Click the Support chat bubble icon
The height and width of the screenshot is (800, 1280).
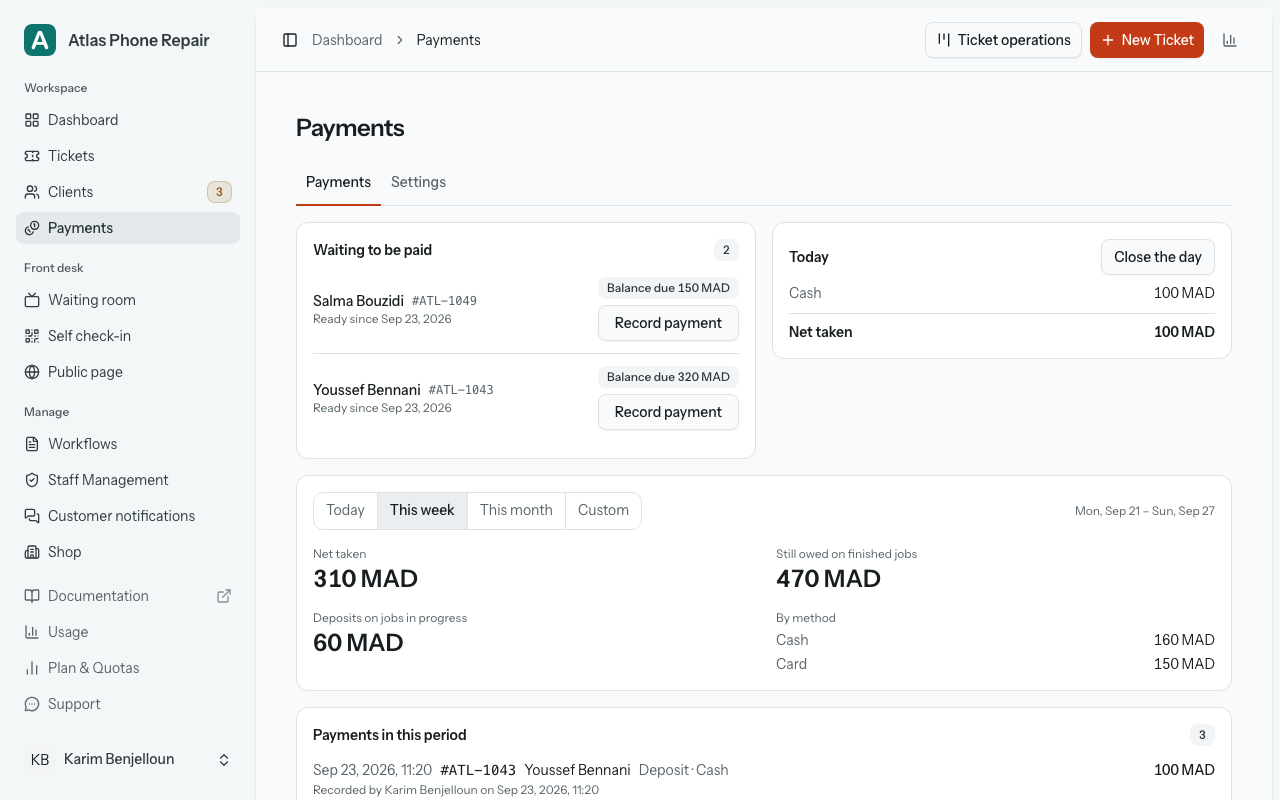[32, 704]
